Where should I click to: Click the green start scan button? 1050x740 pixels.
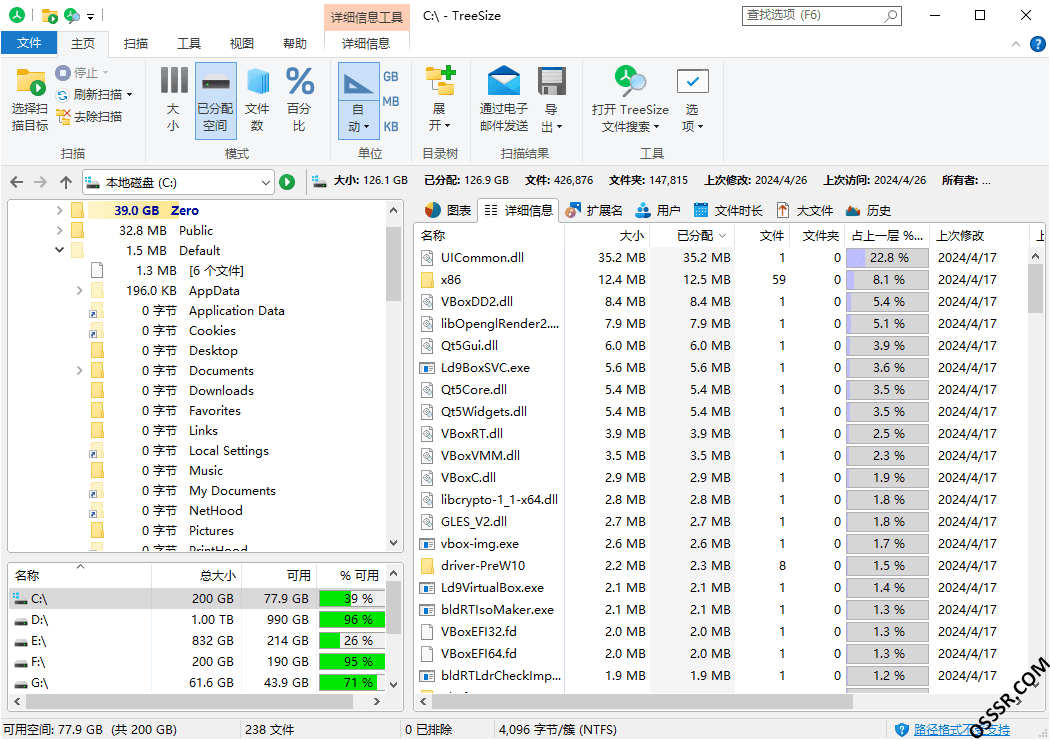tap(287, 182)
